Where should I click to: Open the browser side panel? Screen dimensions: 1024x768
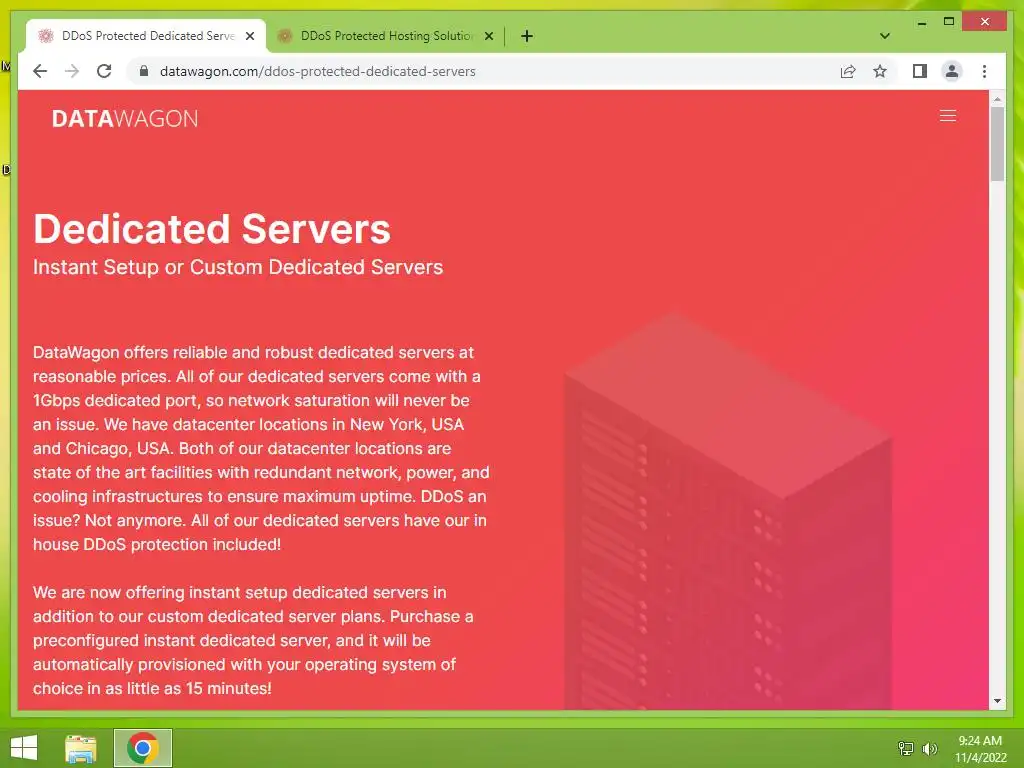[920, 71]
